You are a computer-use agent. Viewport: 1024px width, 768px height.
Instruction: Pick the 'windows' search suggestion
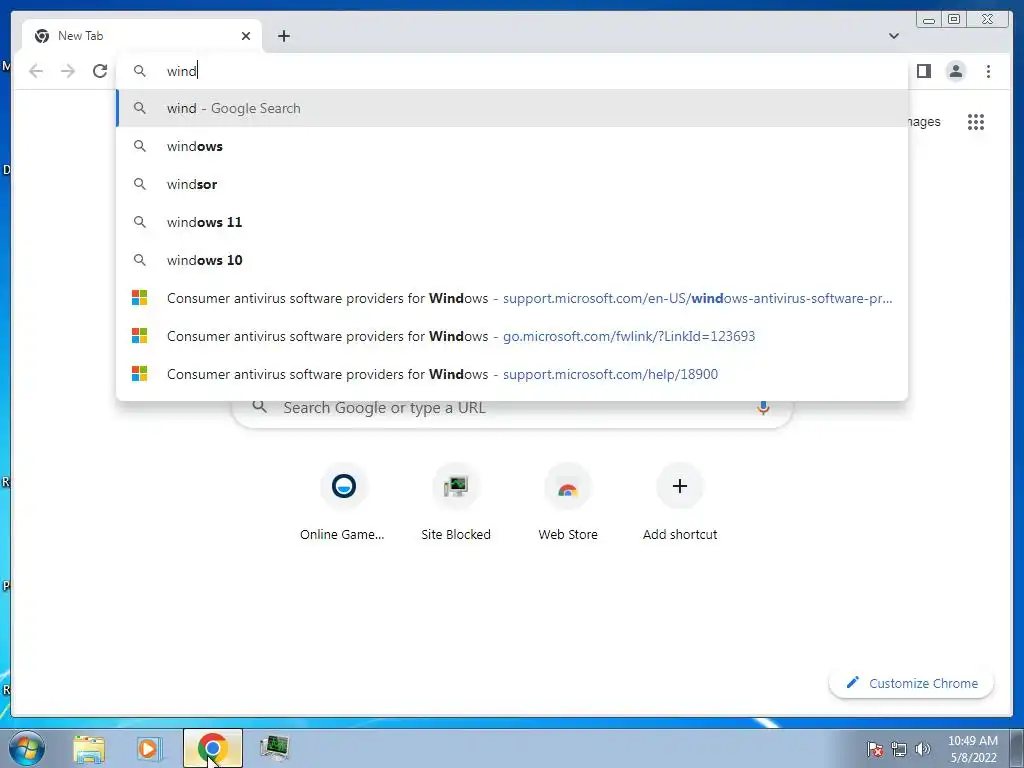coord(512,146)
